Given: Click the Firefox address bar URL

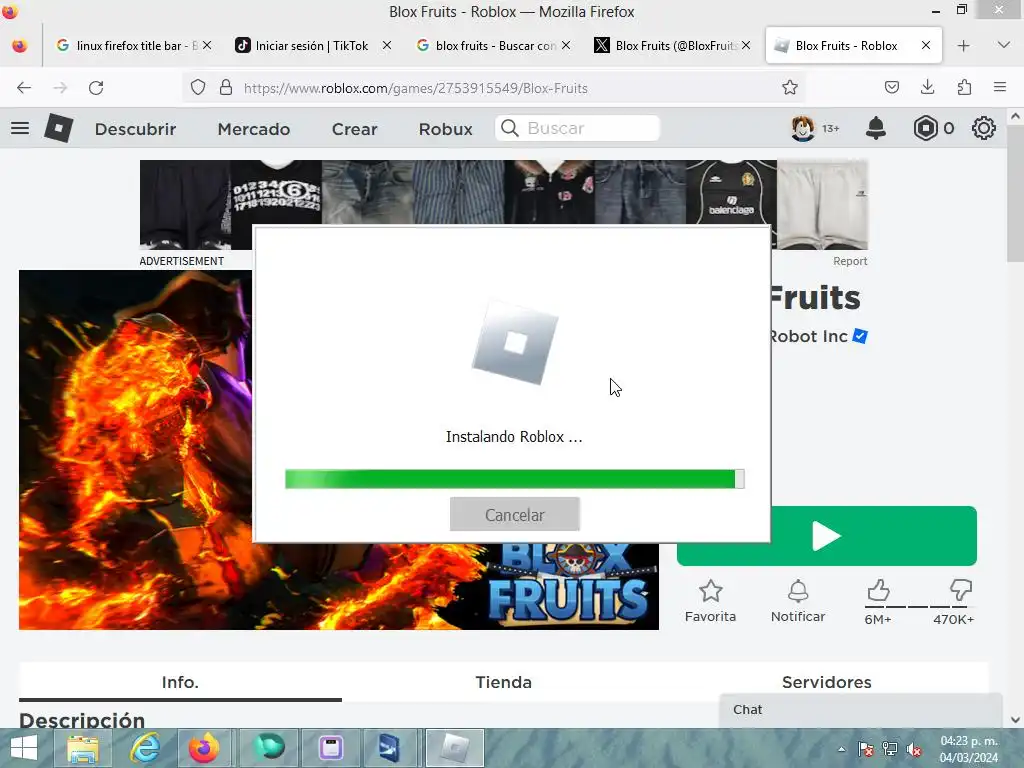Looking at the screenshot, I should (416, 88).
